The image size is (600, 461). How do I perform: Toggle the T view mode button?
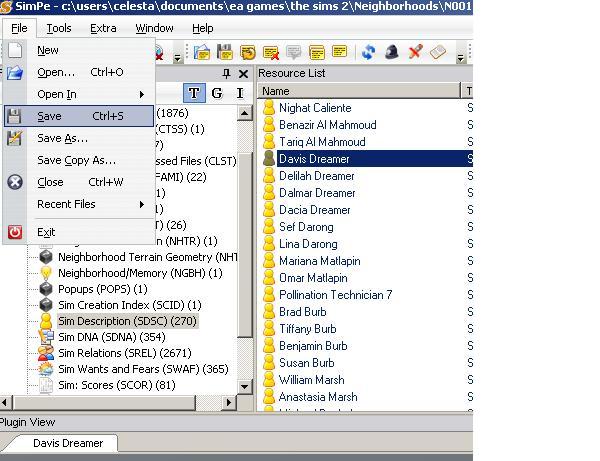pyautogui.click(x=194, y=93)
